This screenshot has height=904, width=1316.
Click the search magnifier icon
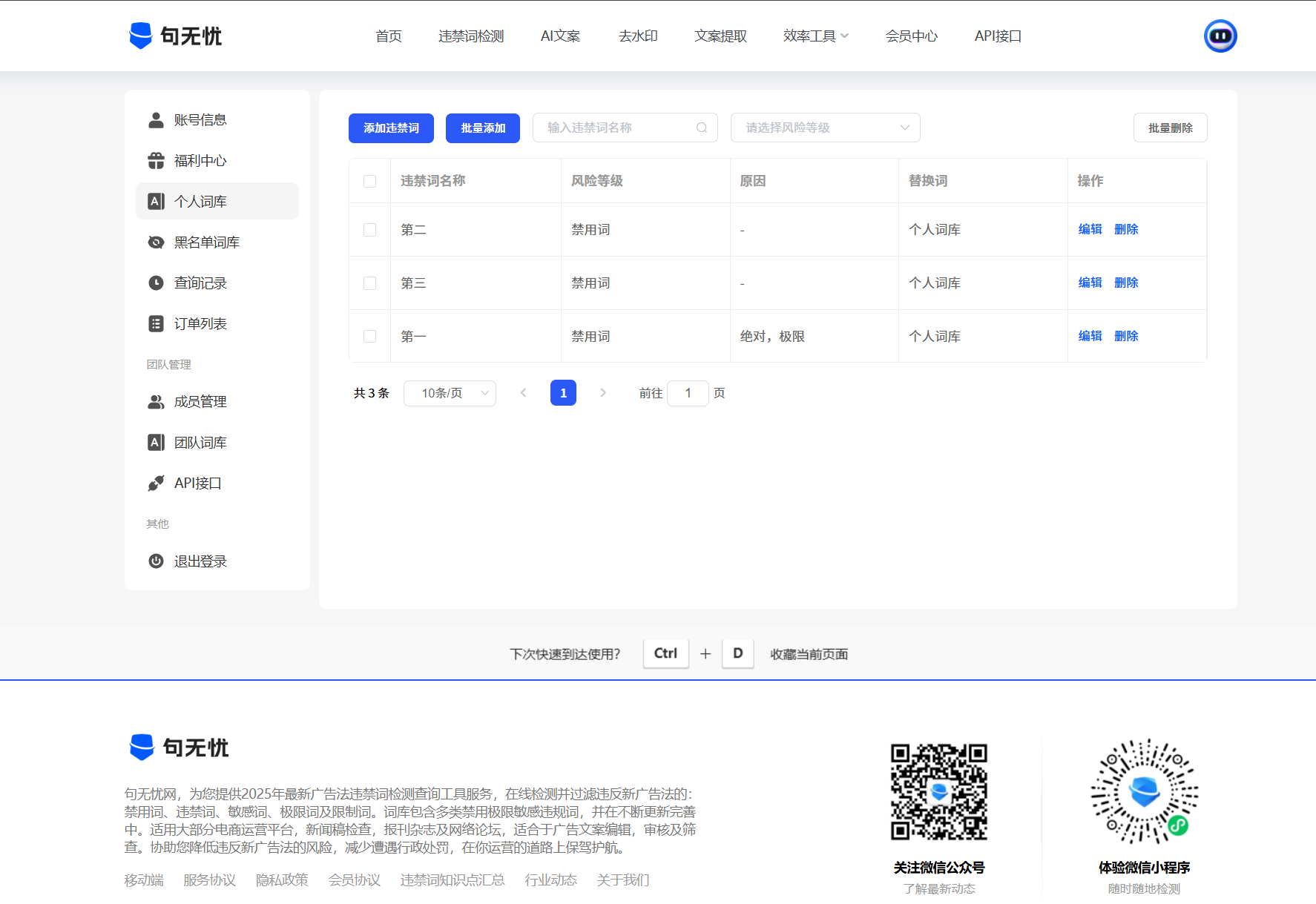click(x=701, y=128)
